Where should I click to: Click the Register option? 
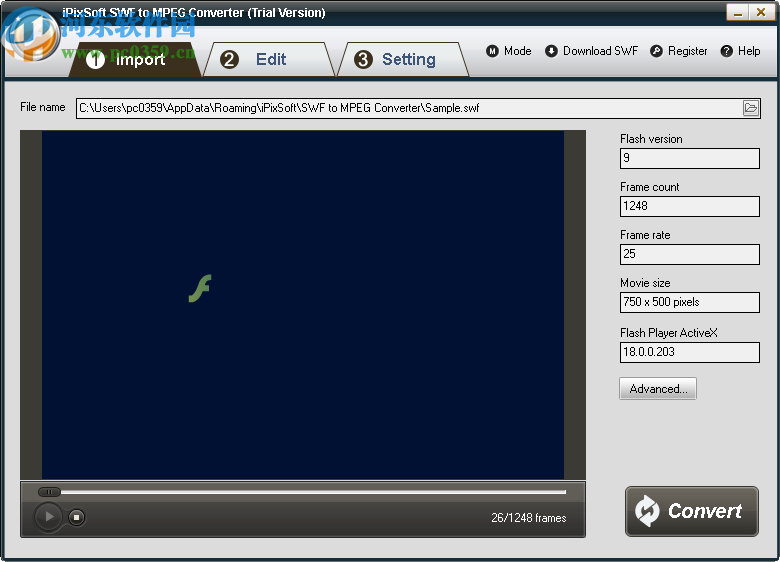(x=679, y=51)
